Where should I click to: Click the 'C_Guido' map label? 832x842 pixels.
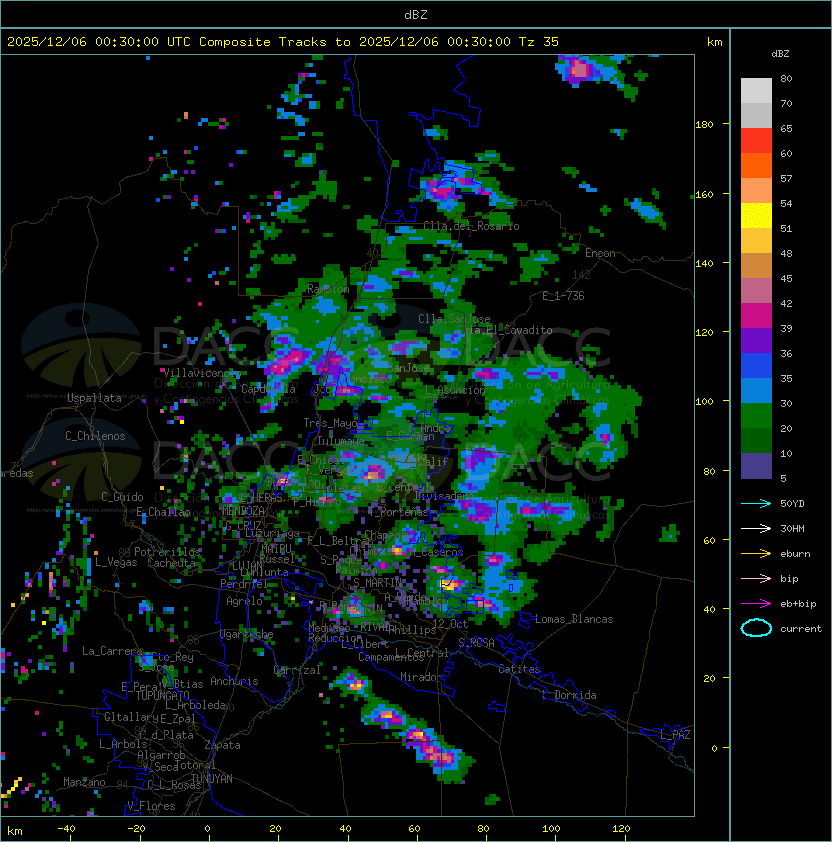click(x=122, y=497)
